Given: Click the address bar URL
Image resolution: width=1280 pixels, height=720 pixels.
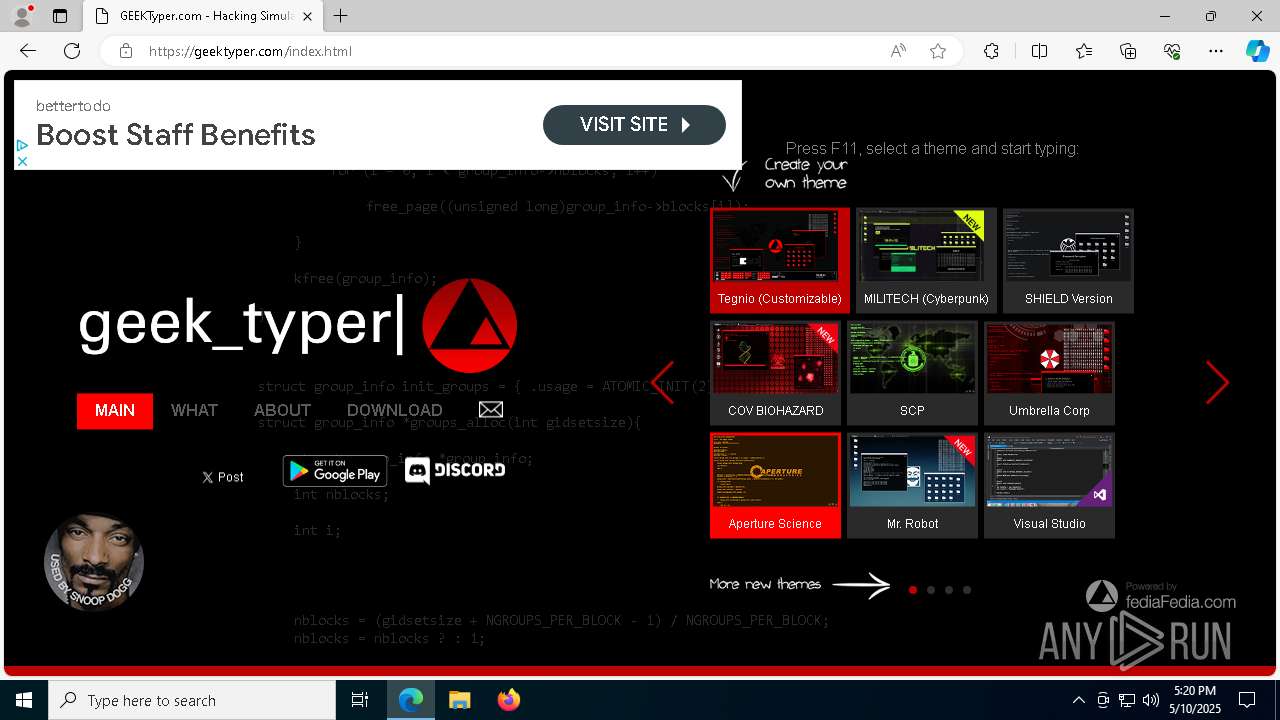Looking at the screenshot, I should point(250,51).
